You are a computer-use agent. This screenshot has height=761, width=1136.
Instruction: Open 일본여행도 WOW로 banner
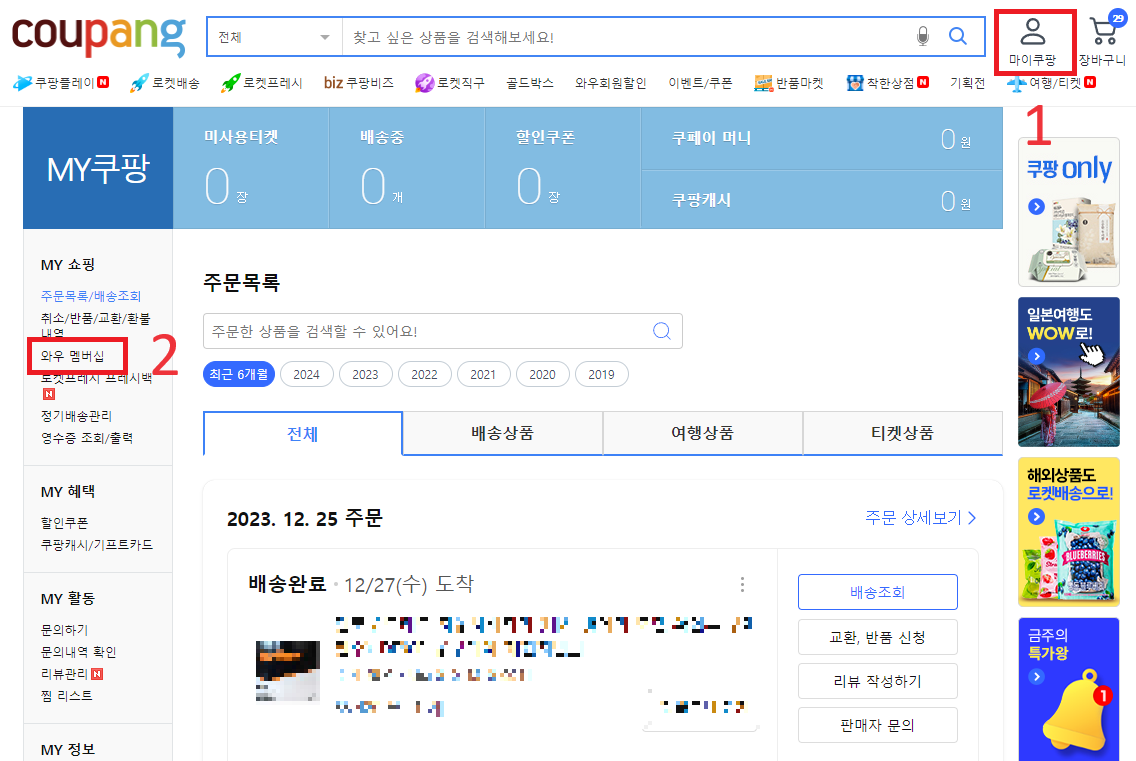point(1069,372)
